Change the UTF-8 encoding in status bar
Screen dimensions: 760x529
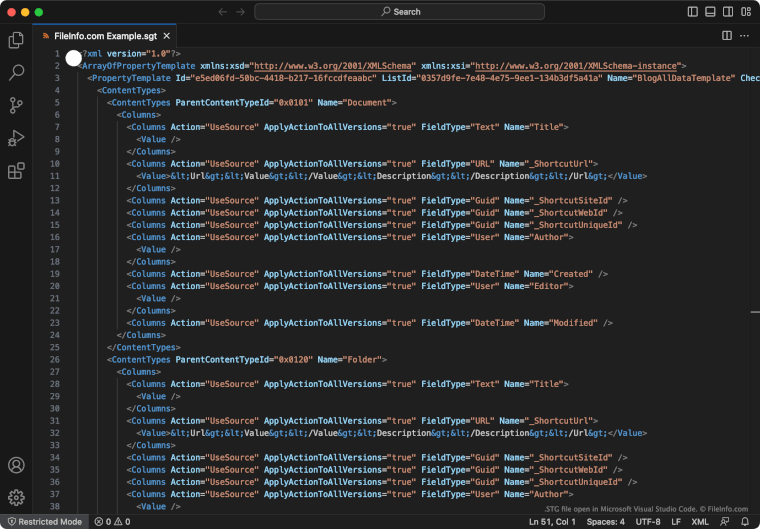pos(648,522)
